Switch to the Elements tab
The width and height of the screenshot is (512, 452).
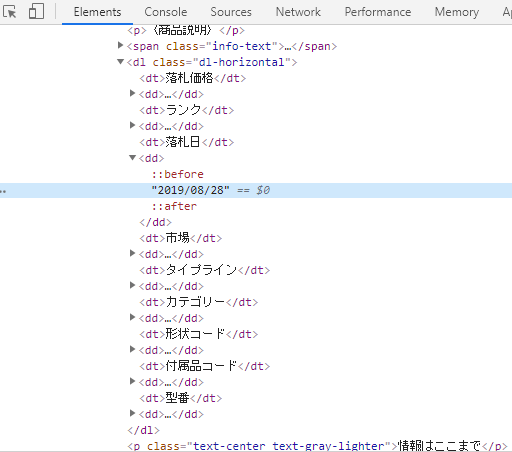(x=97, y=12)
